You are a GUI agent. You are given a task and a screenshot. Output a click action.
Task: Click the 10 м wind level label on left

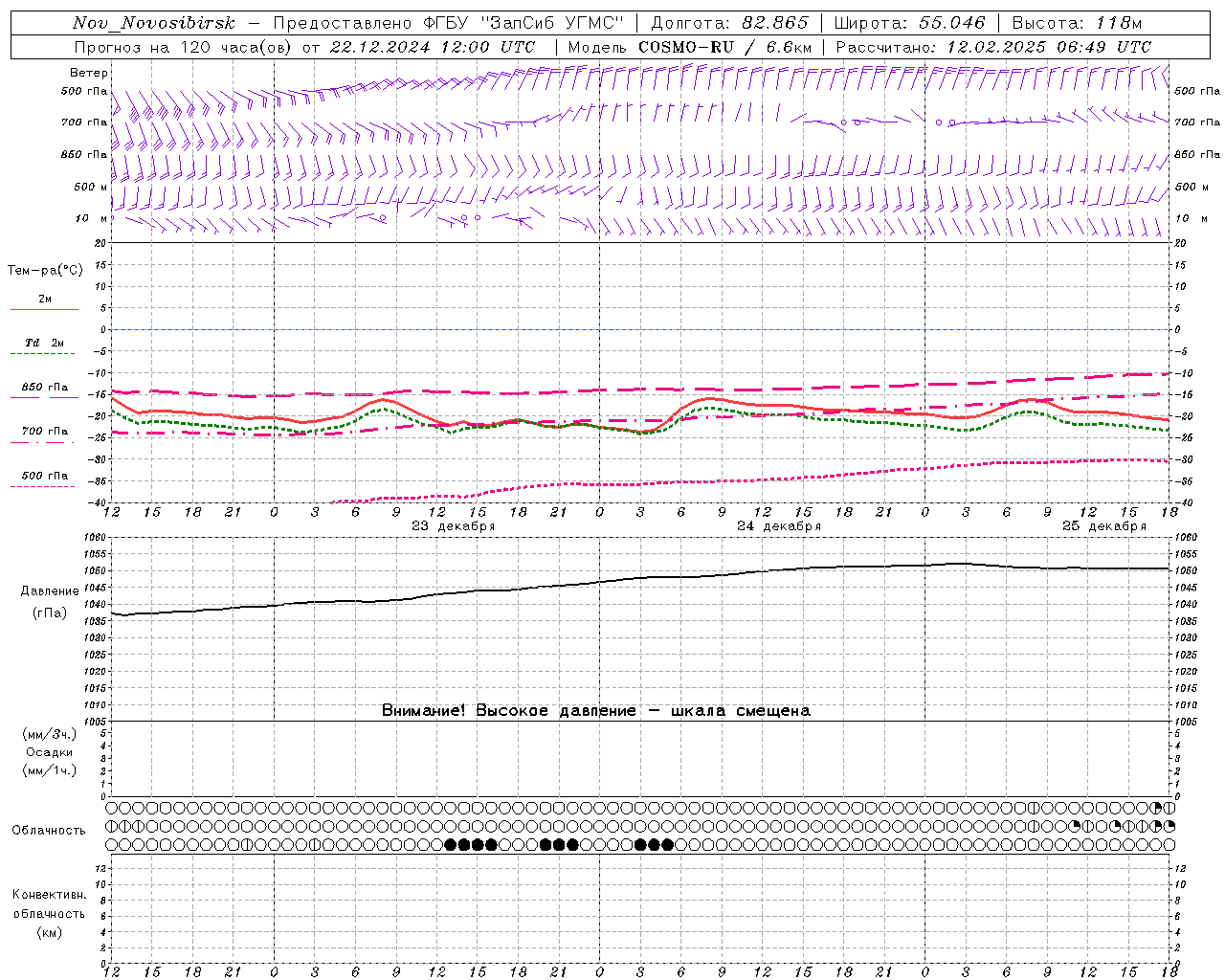91,218
